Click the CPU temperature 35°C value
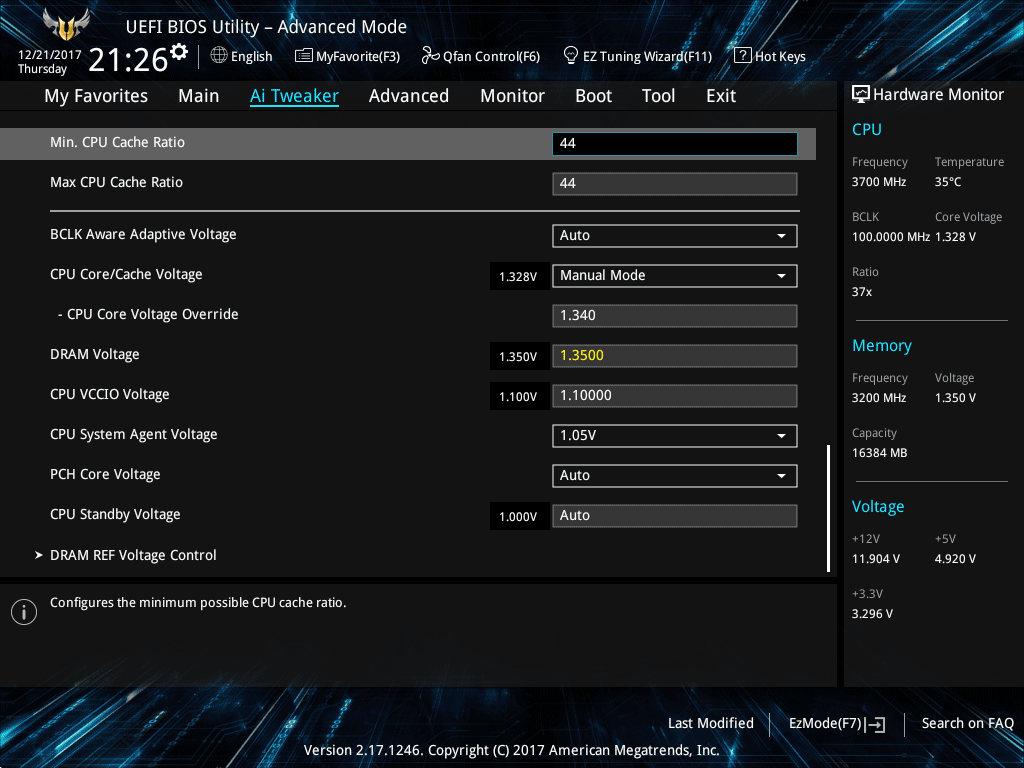 pos(948,182)
